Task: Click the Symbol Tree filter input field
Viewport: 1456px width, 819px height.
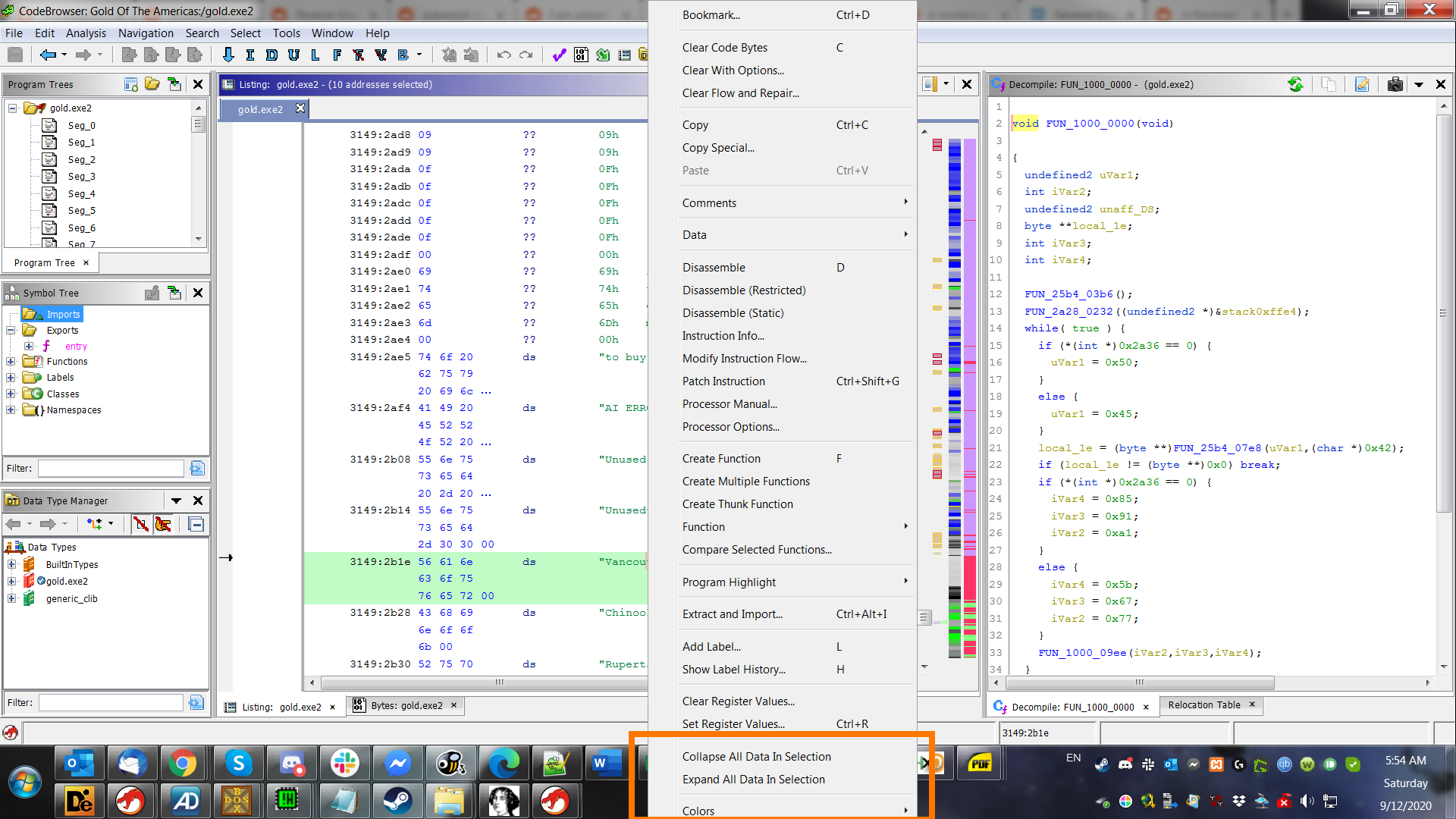Action: [x=111, y=469]
